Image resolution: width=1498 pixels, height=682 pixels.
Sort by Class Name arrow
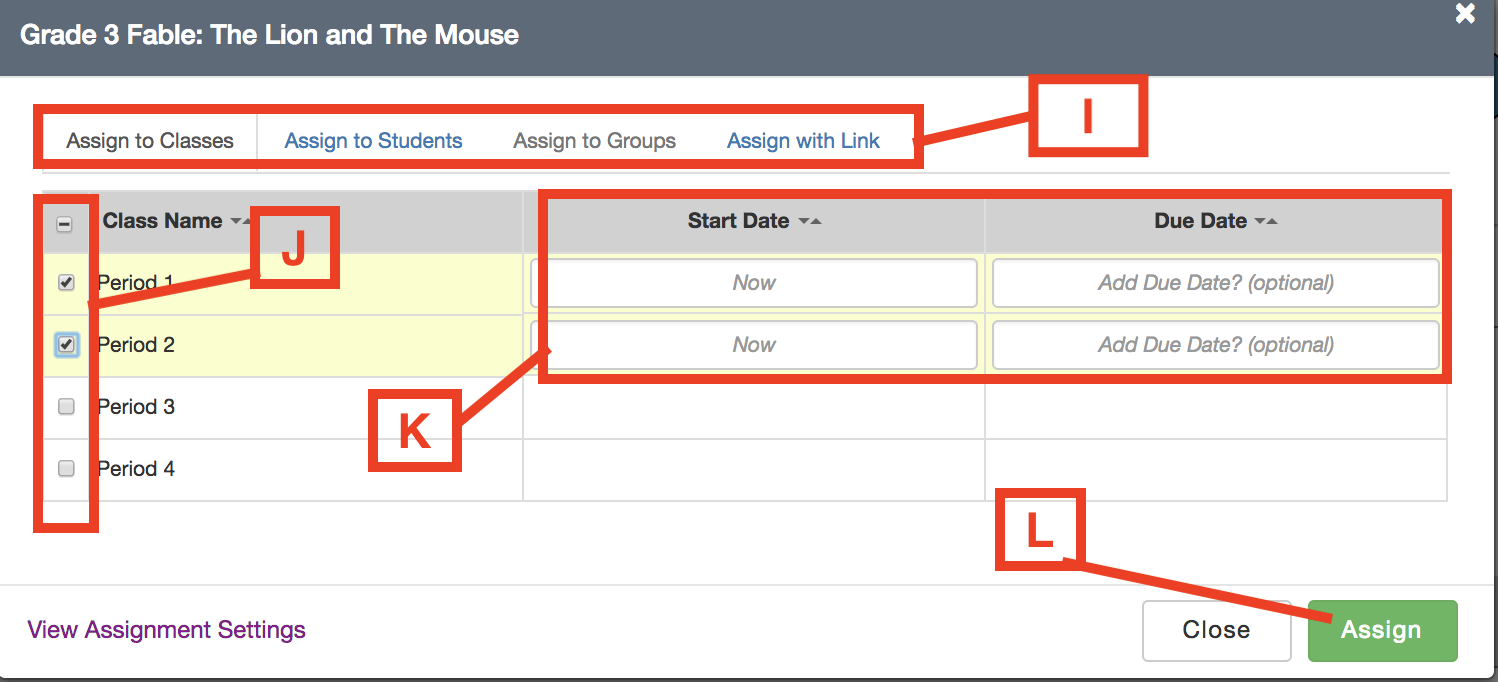click(238, 221)
